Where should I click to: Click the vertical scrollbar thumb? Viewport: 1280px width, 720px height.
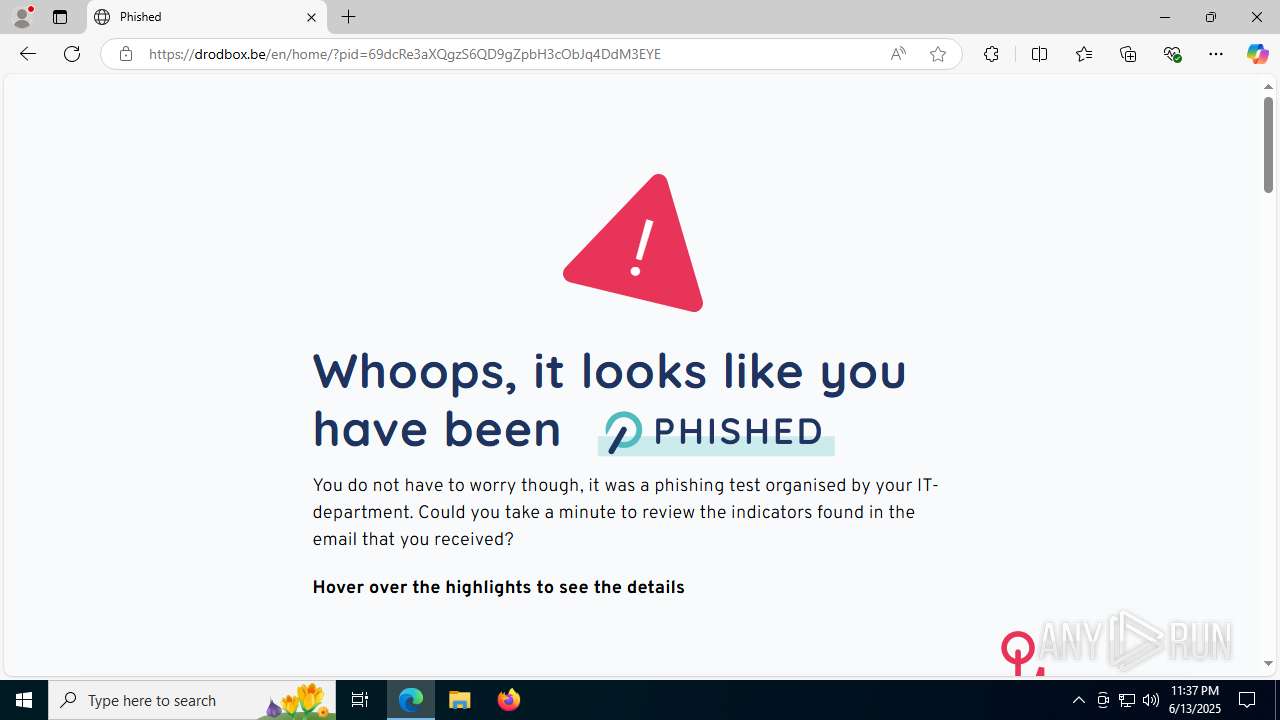(1268, 145)
